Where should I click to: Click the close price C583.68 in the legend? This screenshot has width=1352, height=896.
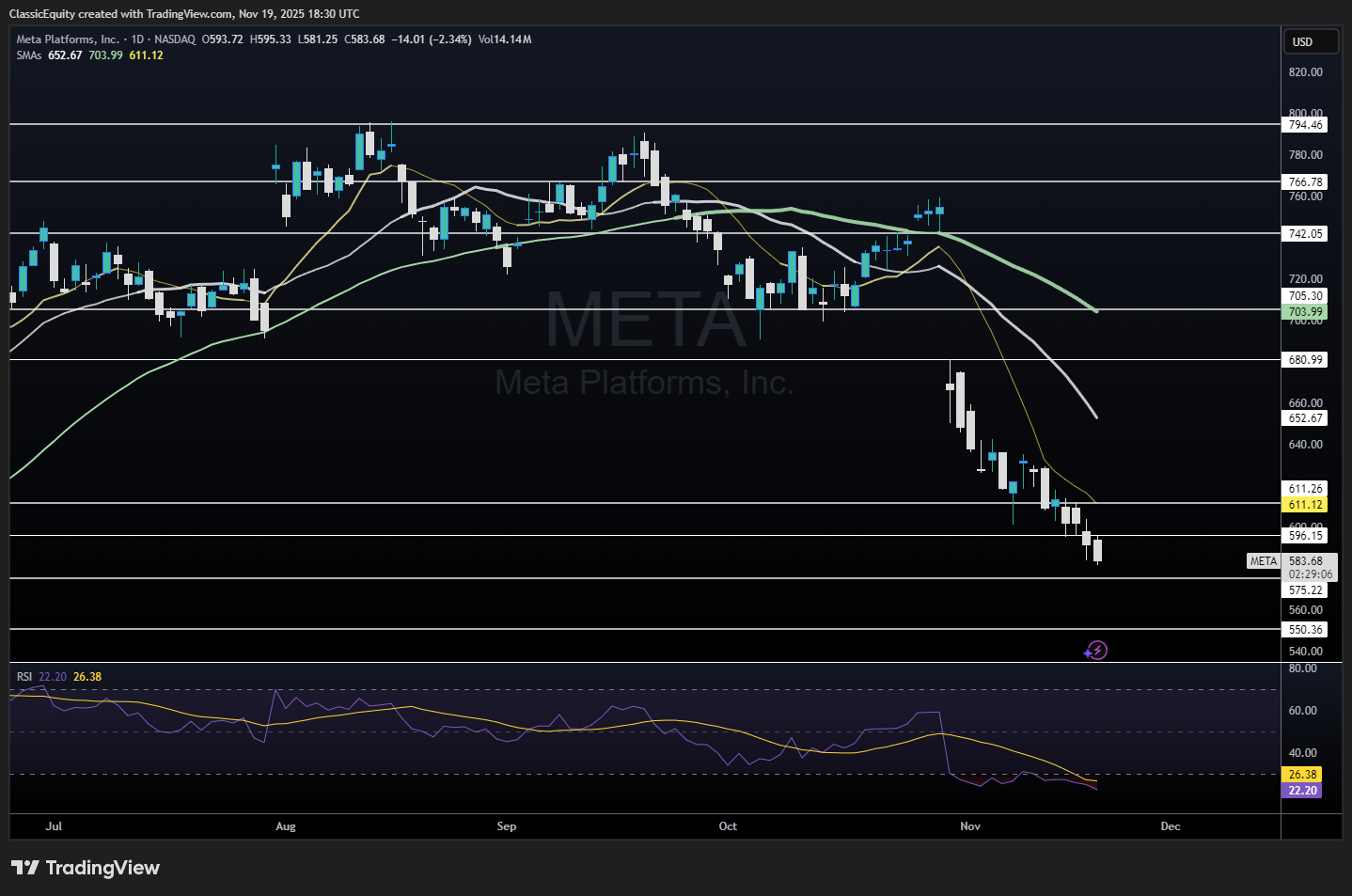click(x=365, y=39)
